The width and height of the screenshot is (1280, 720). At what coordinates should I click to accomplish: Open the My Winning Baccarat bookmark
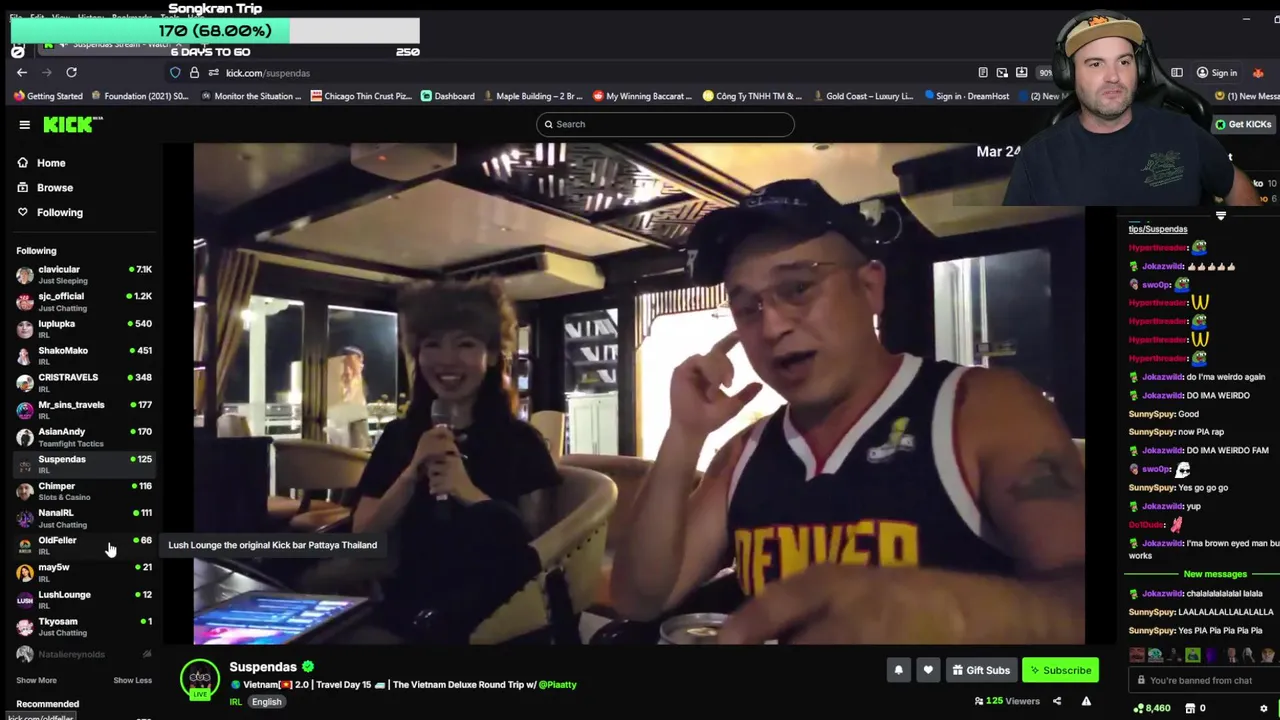pyautogui.click(x=641, y=96)
